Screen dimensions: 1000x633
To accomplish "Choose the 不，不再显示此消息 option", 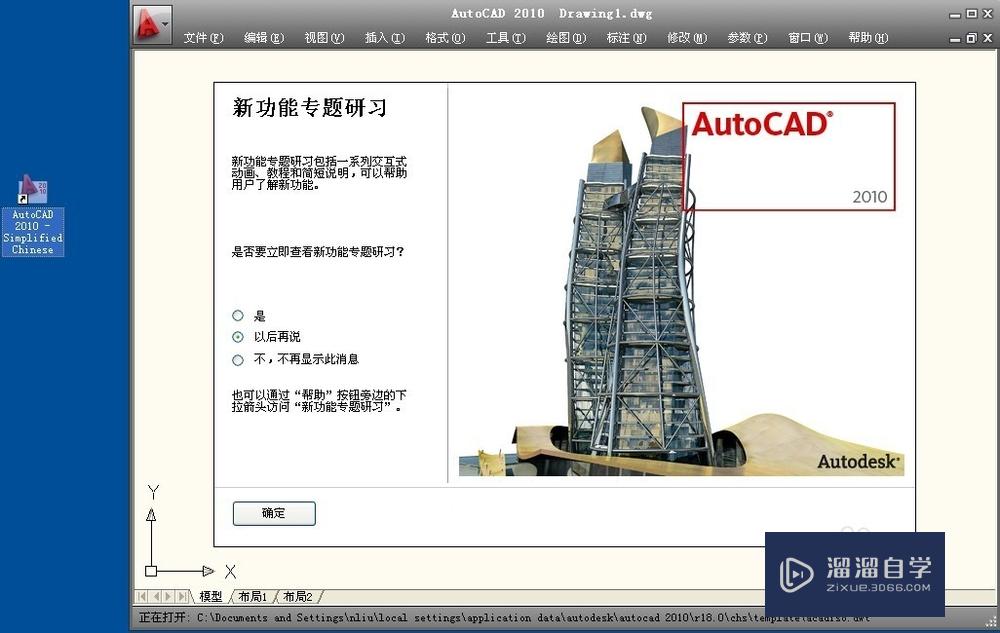I will click(236, 358).
